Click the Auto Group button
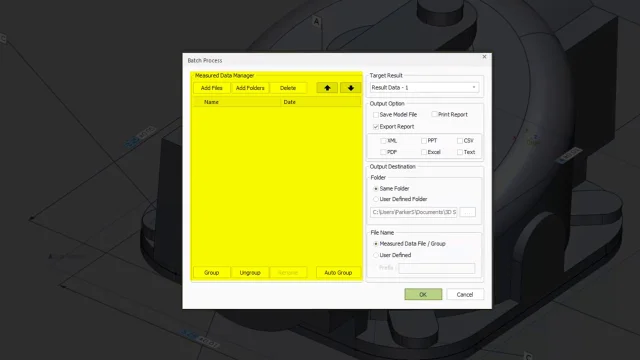Image resolution: width=640 pixels, height=360 pixels. click(338, 273)
